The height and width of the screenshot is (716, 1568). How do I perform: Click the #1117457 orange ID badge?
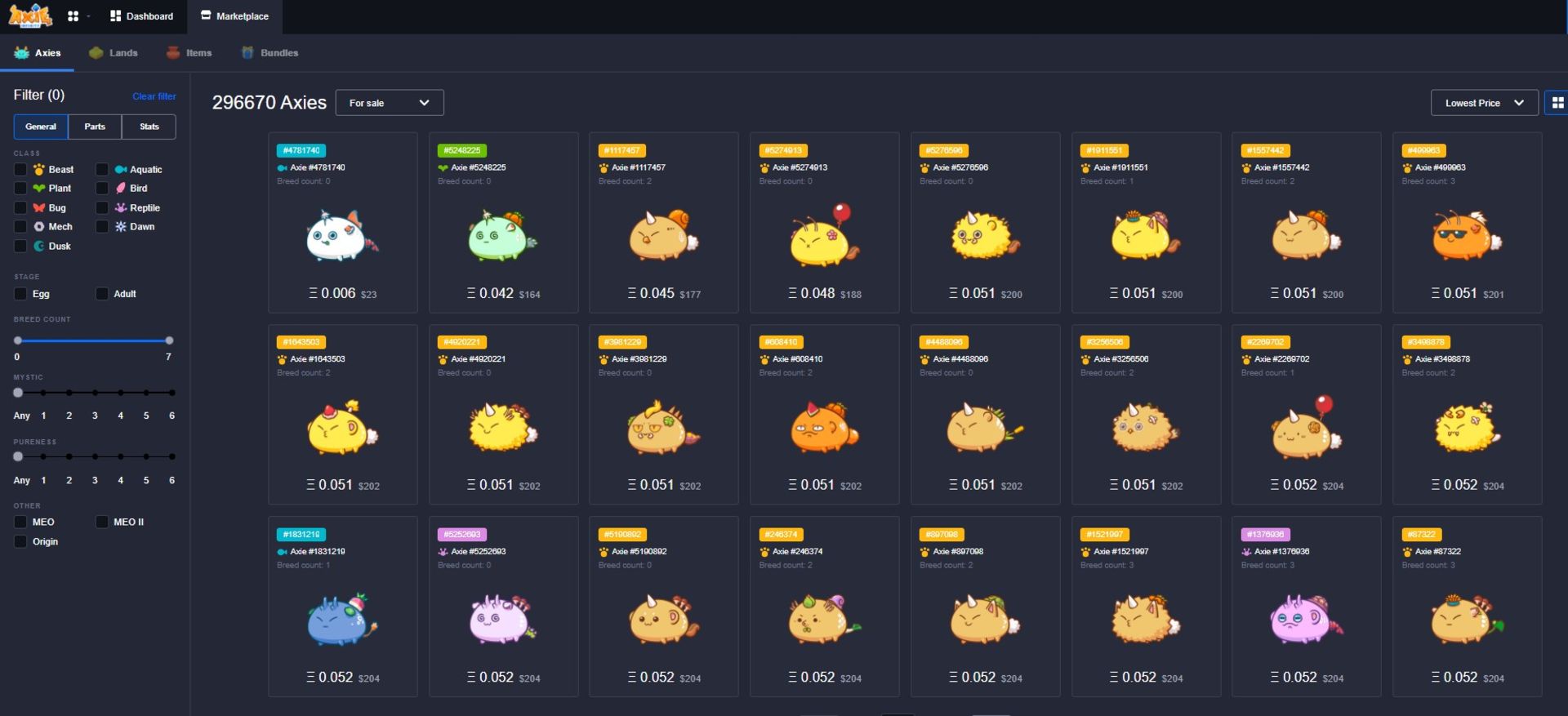(622, 151)
